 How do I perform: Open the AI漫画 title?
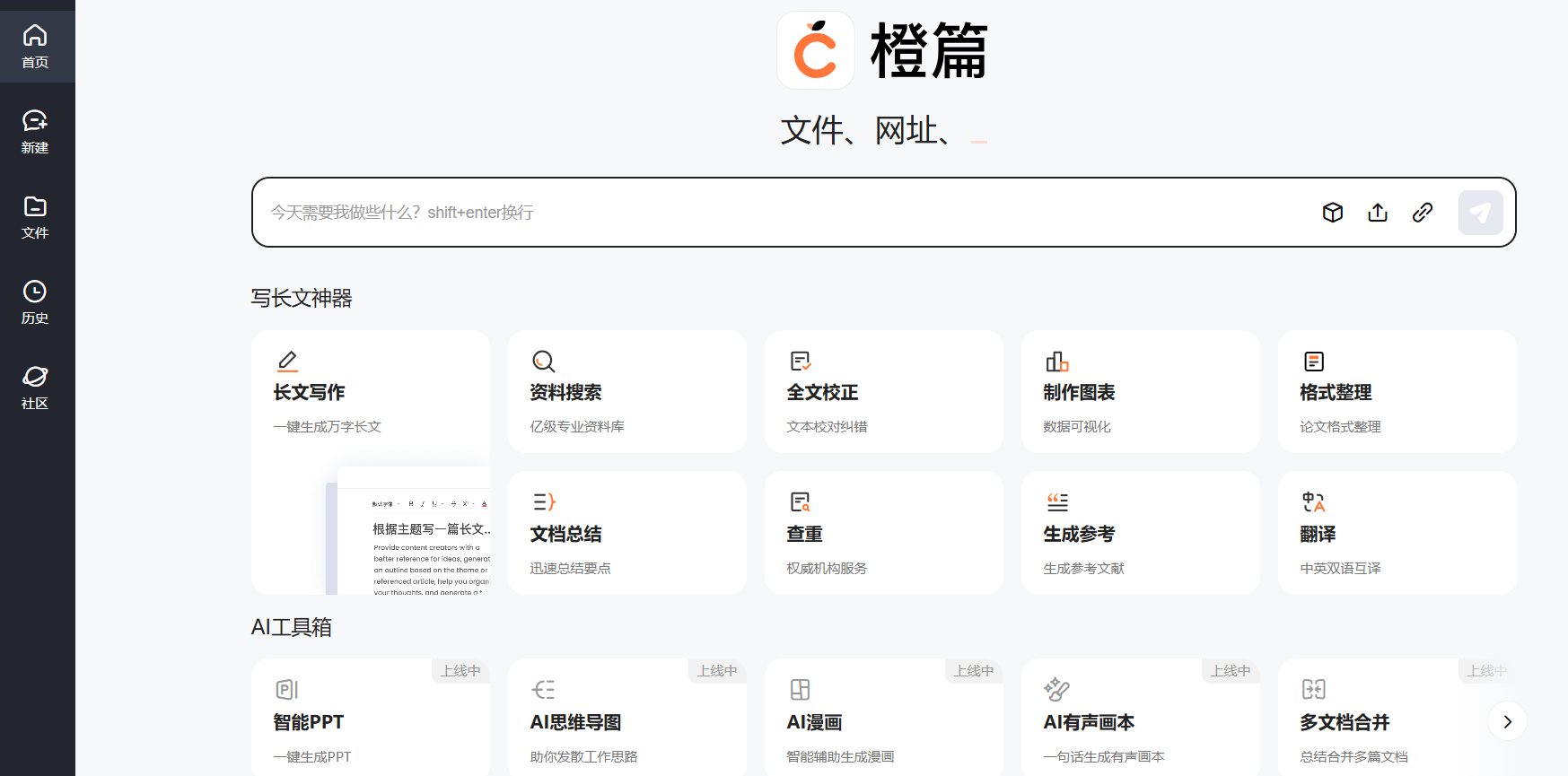(x=814, y=722)
